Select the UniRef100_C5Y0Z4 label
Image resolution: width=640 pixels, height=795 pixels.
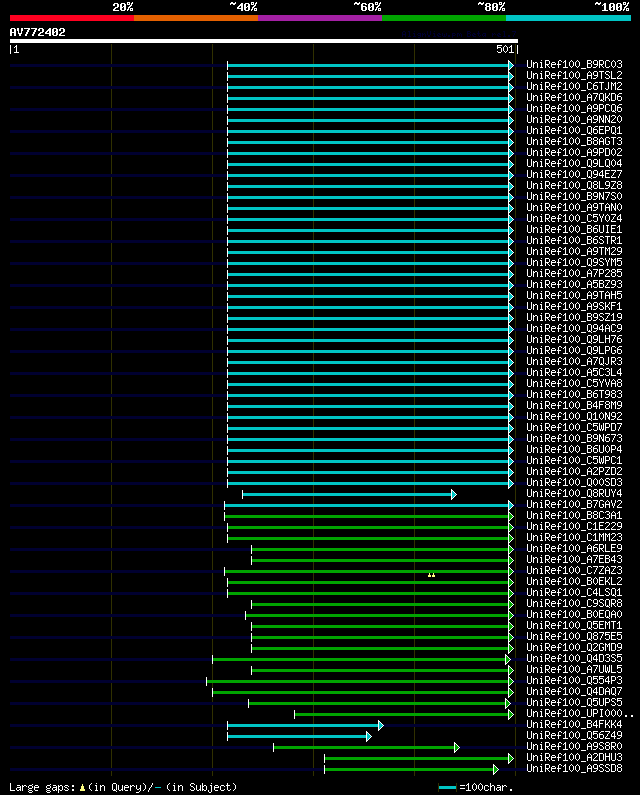574,219
